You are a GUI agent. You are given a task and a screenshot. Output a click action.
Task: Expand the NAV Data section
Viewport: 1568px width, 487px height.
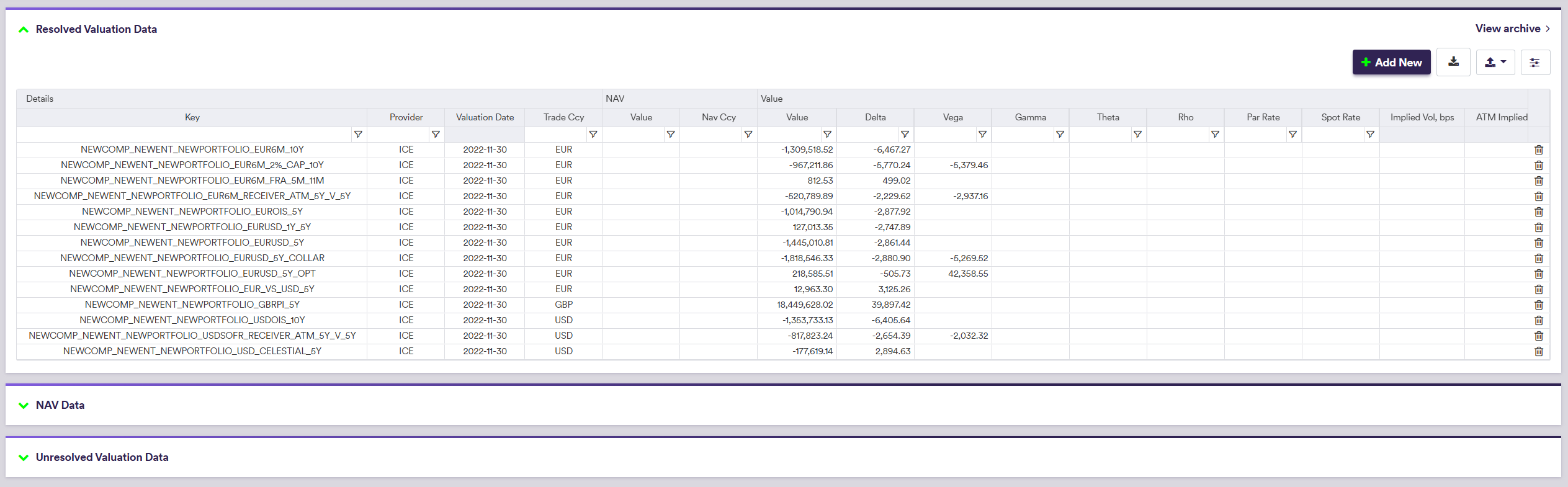tap(24, 405)
